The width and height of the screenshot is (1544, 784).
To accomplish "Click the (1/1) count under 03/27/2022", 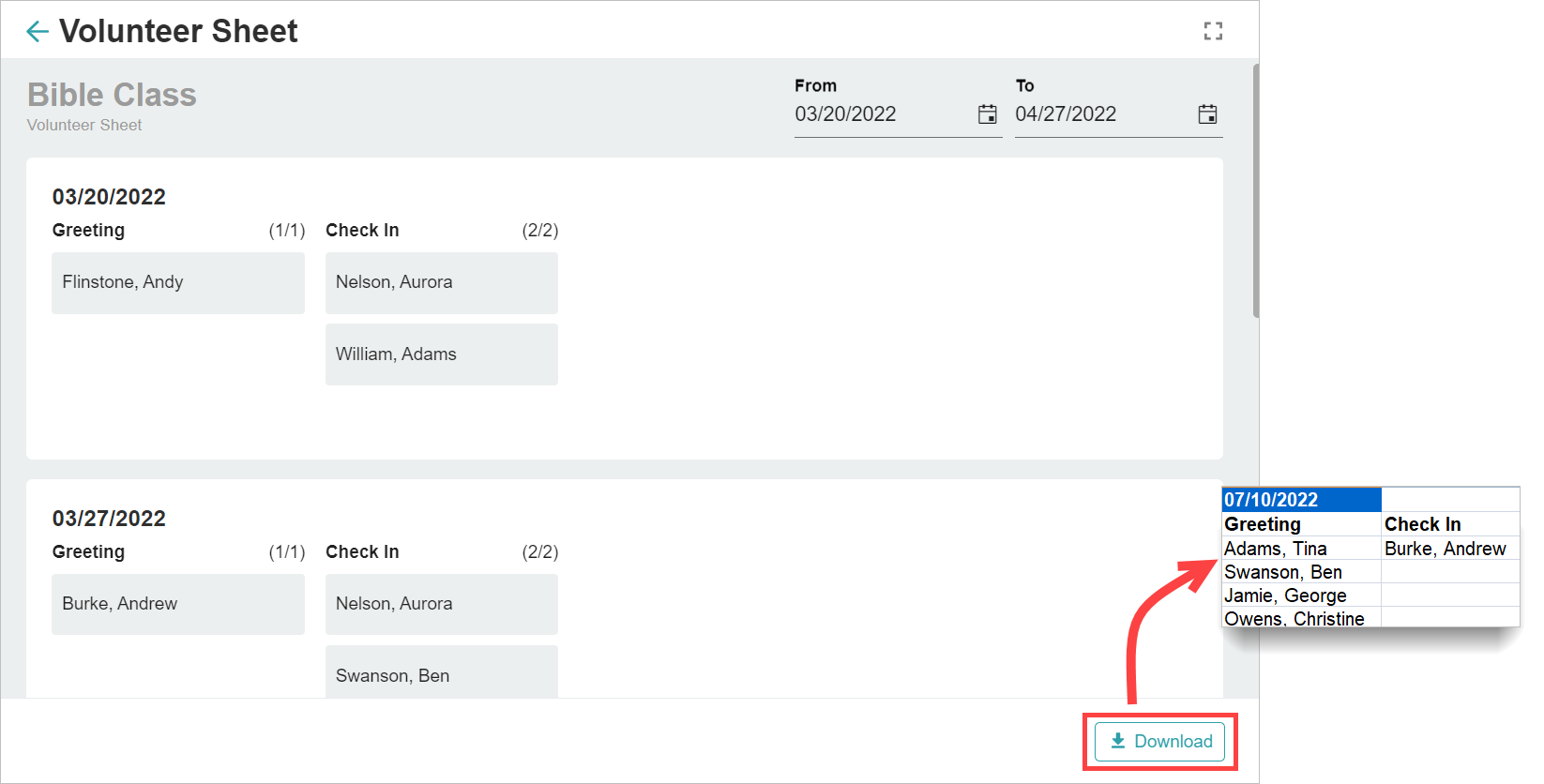I will pos(287,552).
